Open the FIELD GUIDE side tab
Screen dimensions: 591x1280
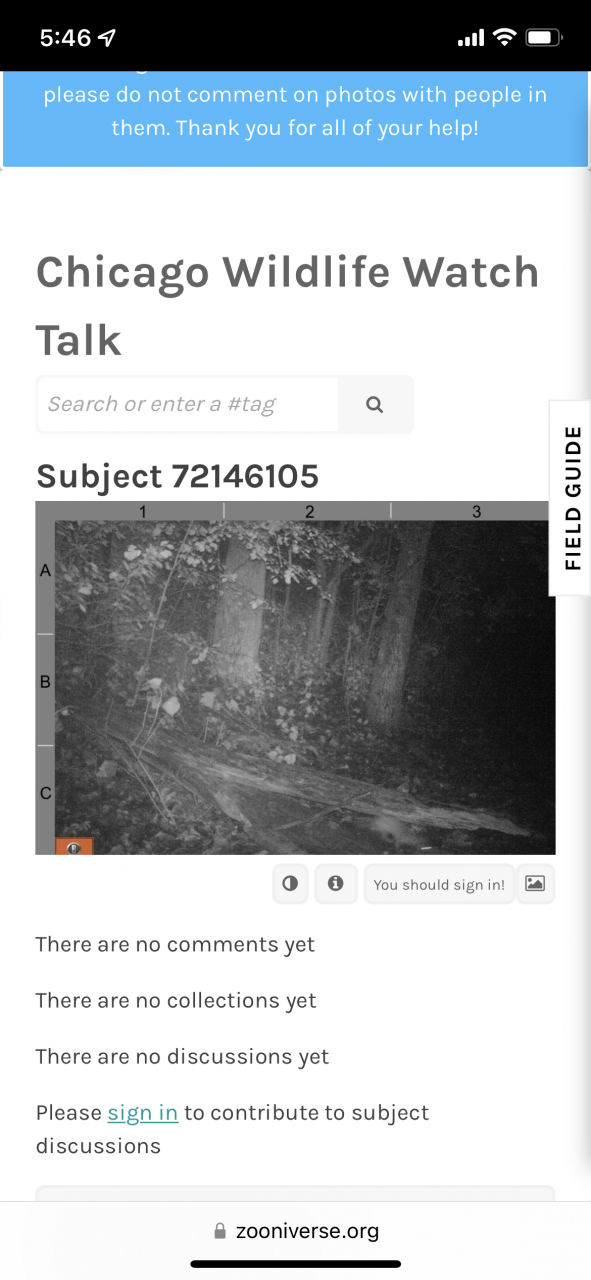tap(572, 498)
